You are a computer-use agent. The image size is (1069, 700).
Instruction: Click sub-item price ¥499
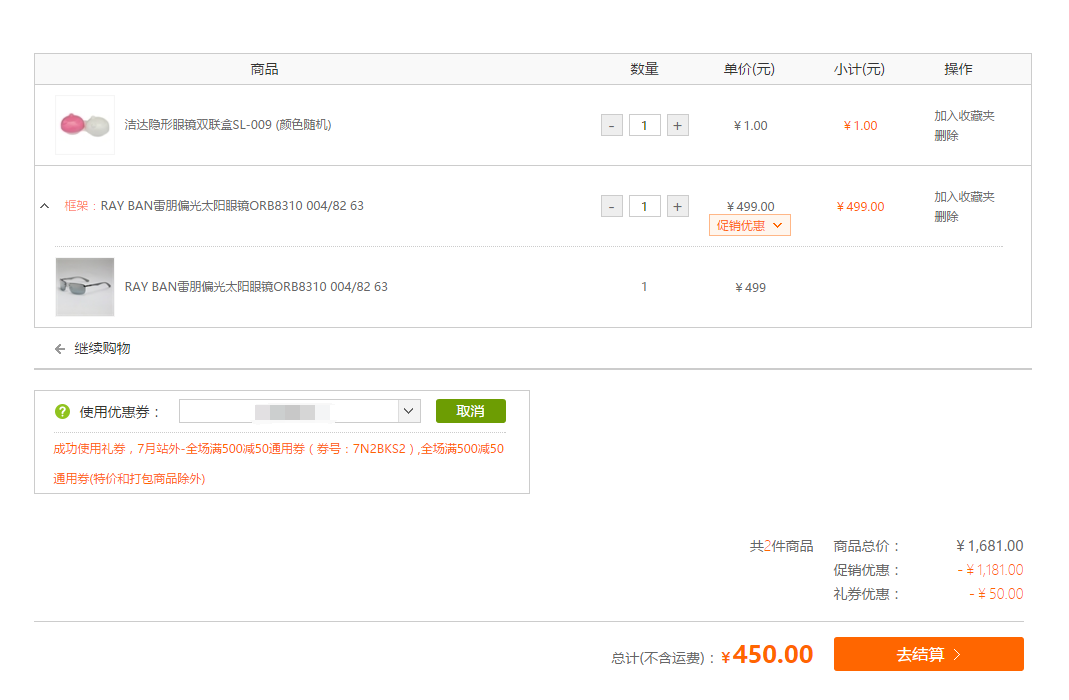750,288
